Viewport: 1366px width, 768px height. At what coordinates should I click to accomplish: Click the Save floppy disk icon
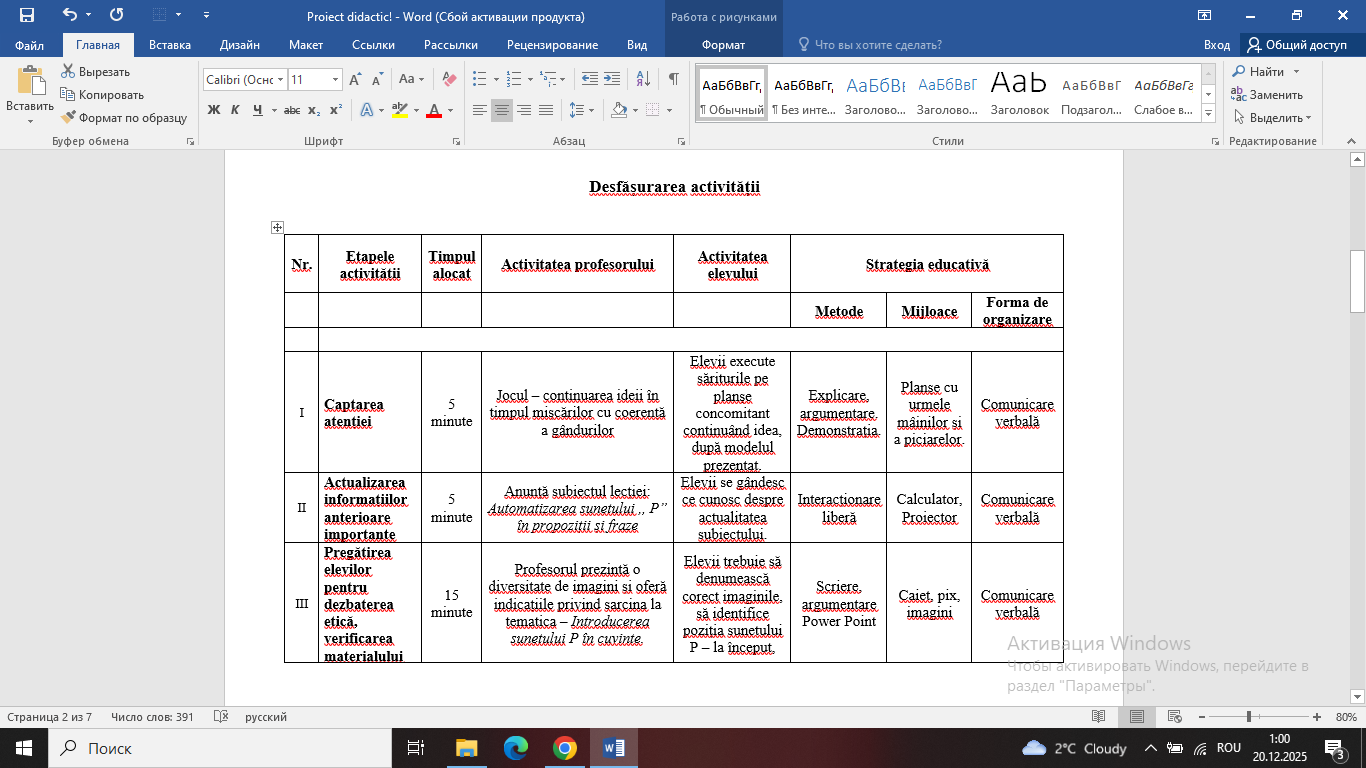pyautogui.click(x=27, y=15)
